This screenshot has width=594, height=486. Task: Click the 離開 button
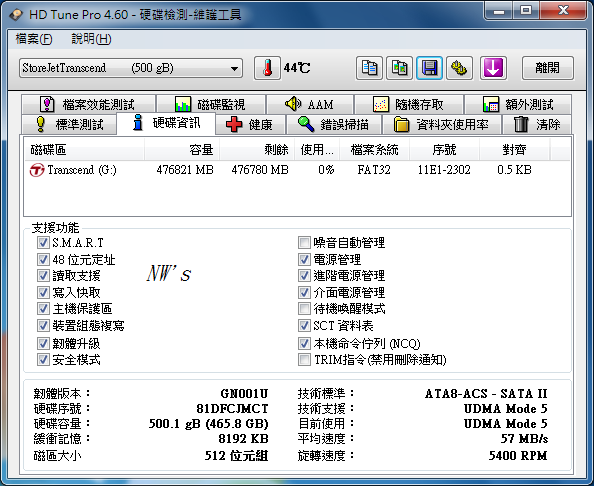pyautogui.click(x=547, y=68)
